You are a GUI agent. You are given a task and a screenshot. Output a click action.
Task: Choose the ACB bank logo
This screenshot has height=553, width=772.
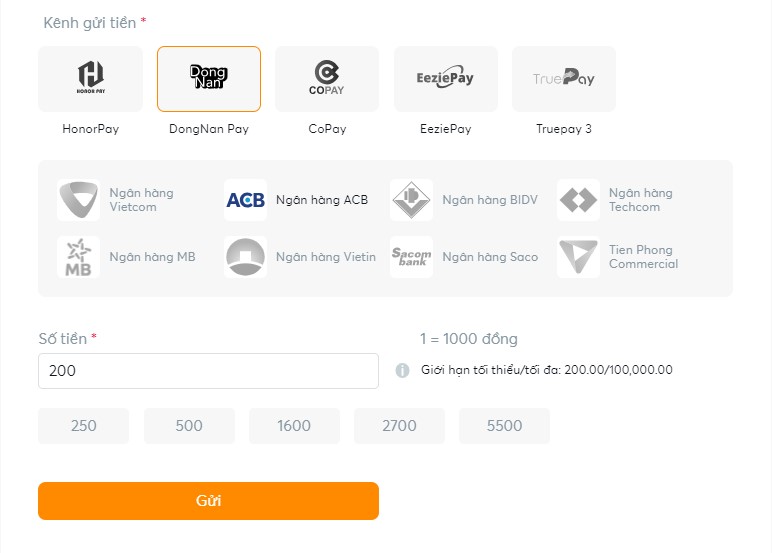point(245,200)
